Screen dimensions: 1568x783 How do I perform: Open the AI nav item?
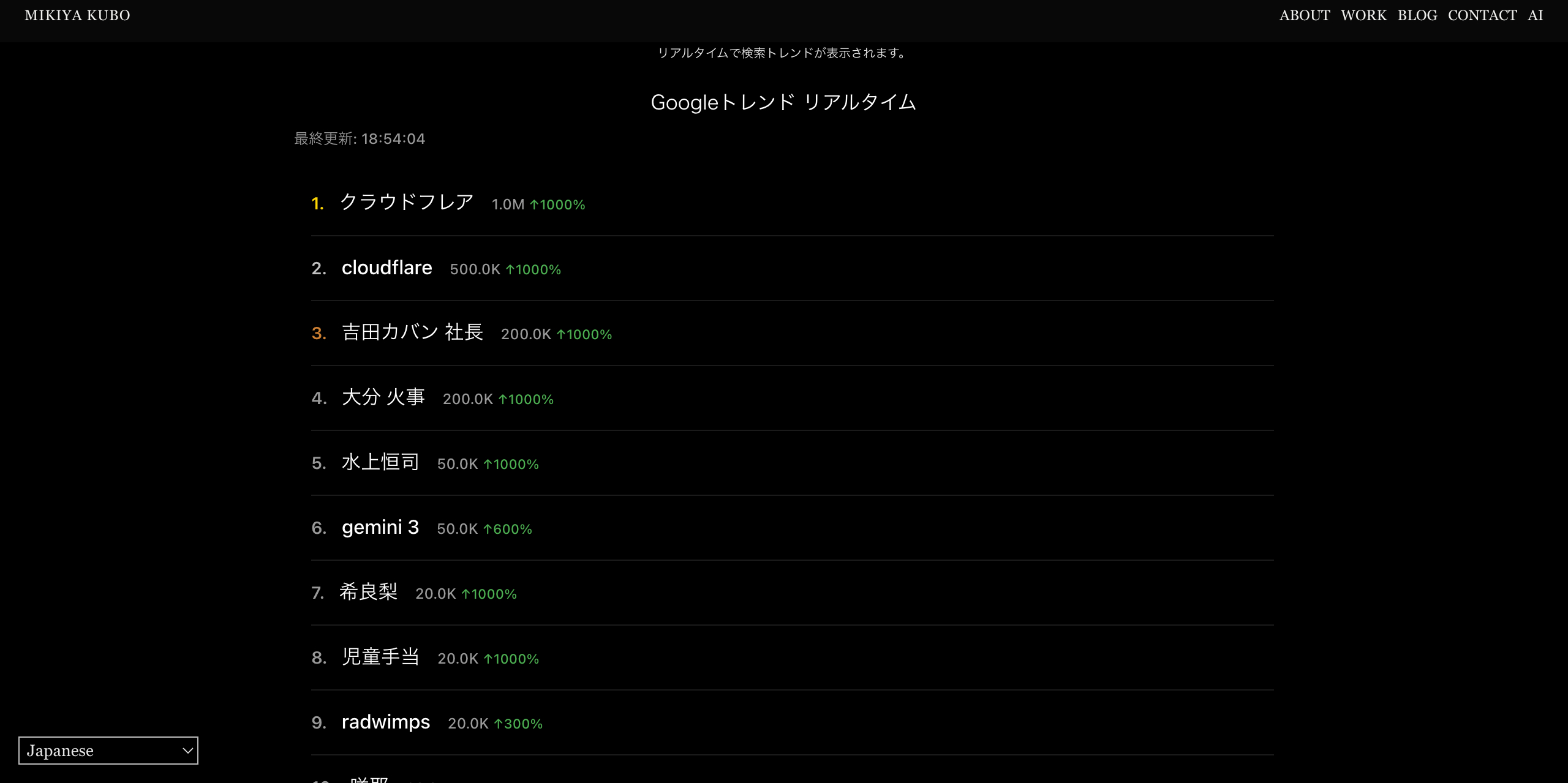click(1535, 15)
